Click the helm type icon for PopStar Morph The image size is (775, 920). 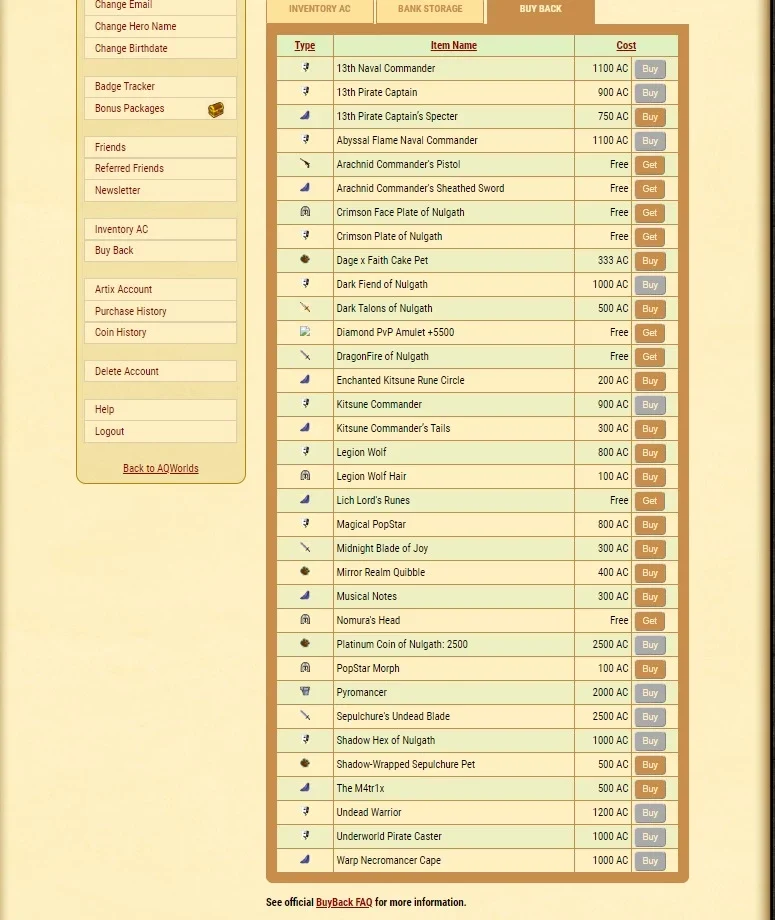305,668
